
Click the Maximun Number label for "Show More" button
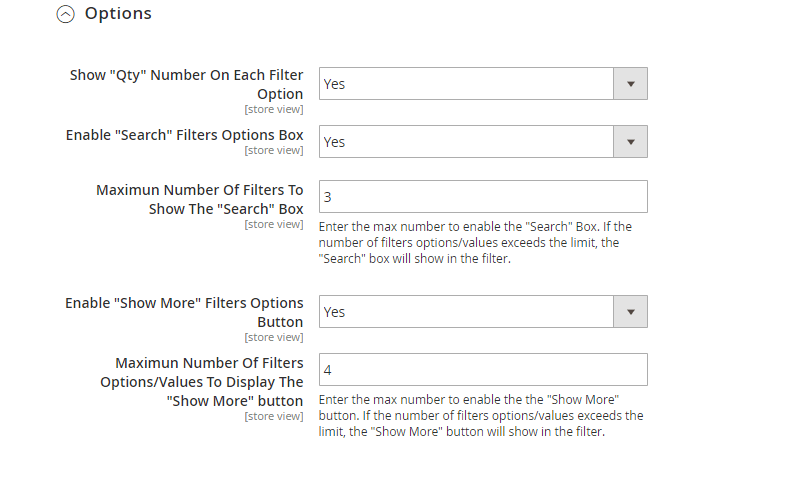coord(202,382)
